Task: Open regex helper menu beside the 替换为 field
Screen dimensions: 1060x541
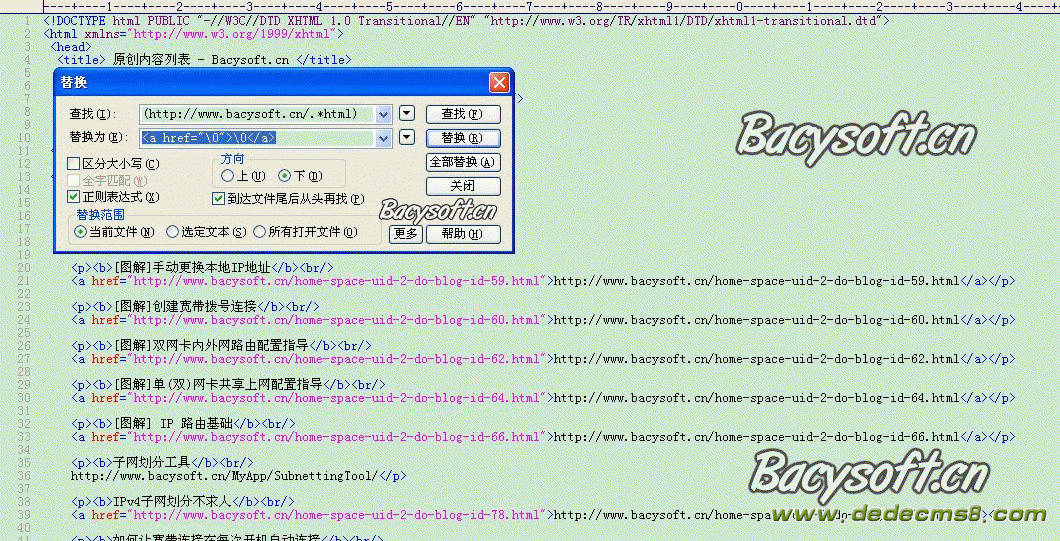Action: pos(407,137)
